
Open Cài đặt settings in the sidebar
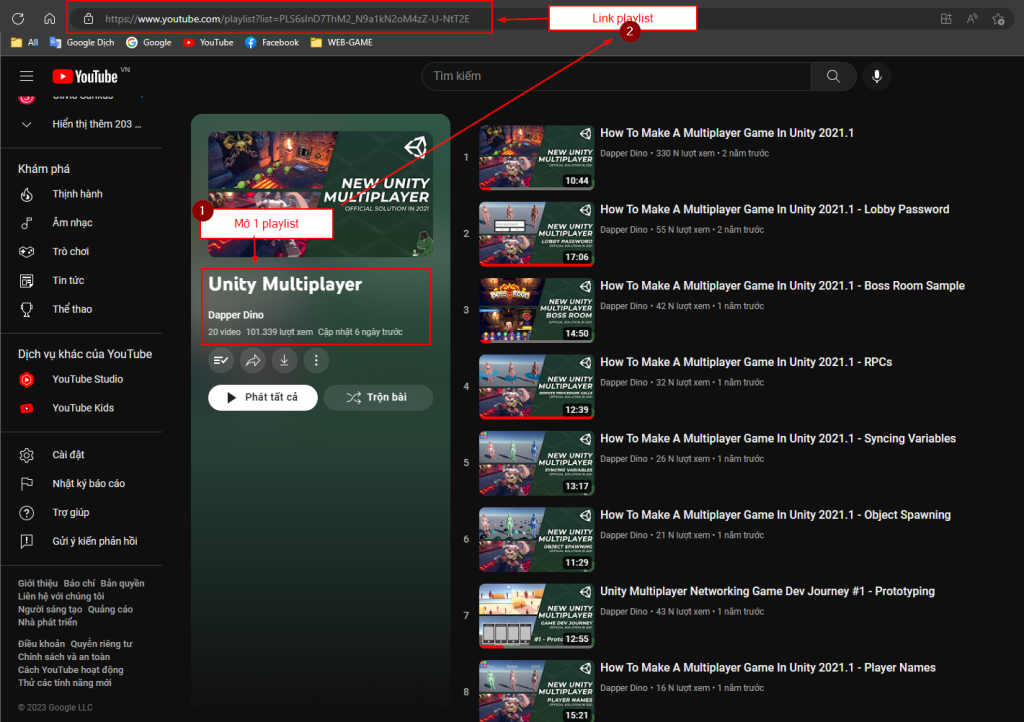pyautogui.click(x=68, y=455)
